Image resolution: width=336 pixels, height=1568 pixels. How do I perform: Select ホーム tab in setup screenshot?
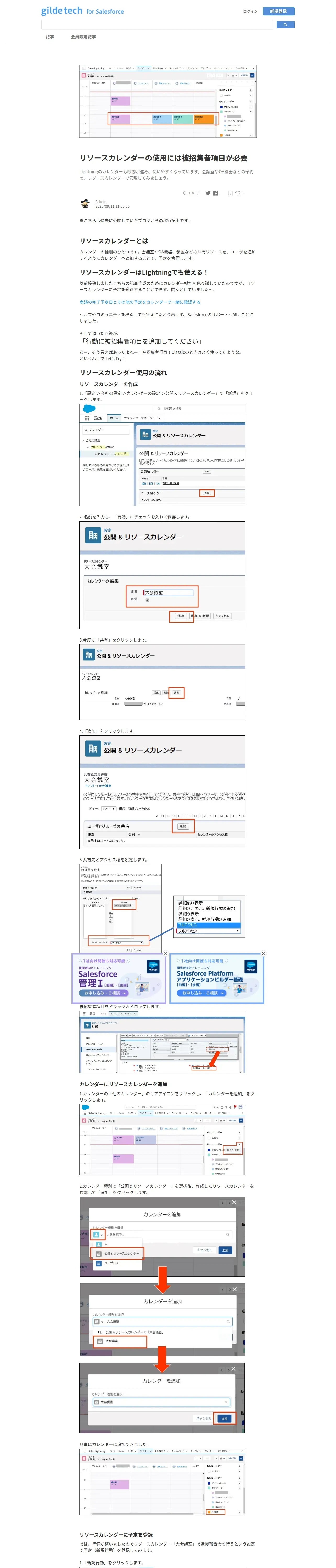pyautogui.click(x=114, y=418)
